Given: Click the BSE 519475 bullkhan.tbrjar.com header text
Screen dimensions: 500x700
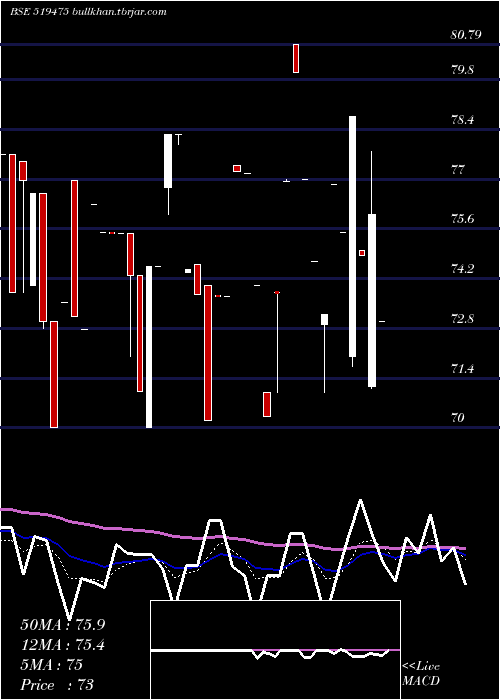Looking at the screenshot, I should coord(88,12).
